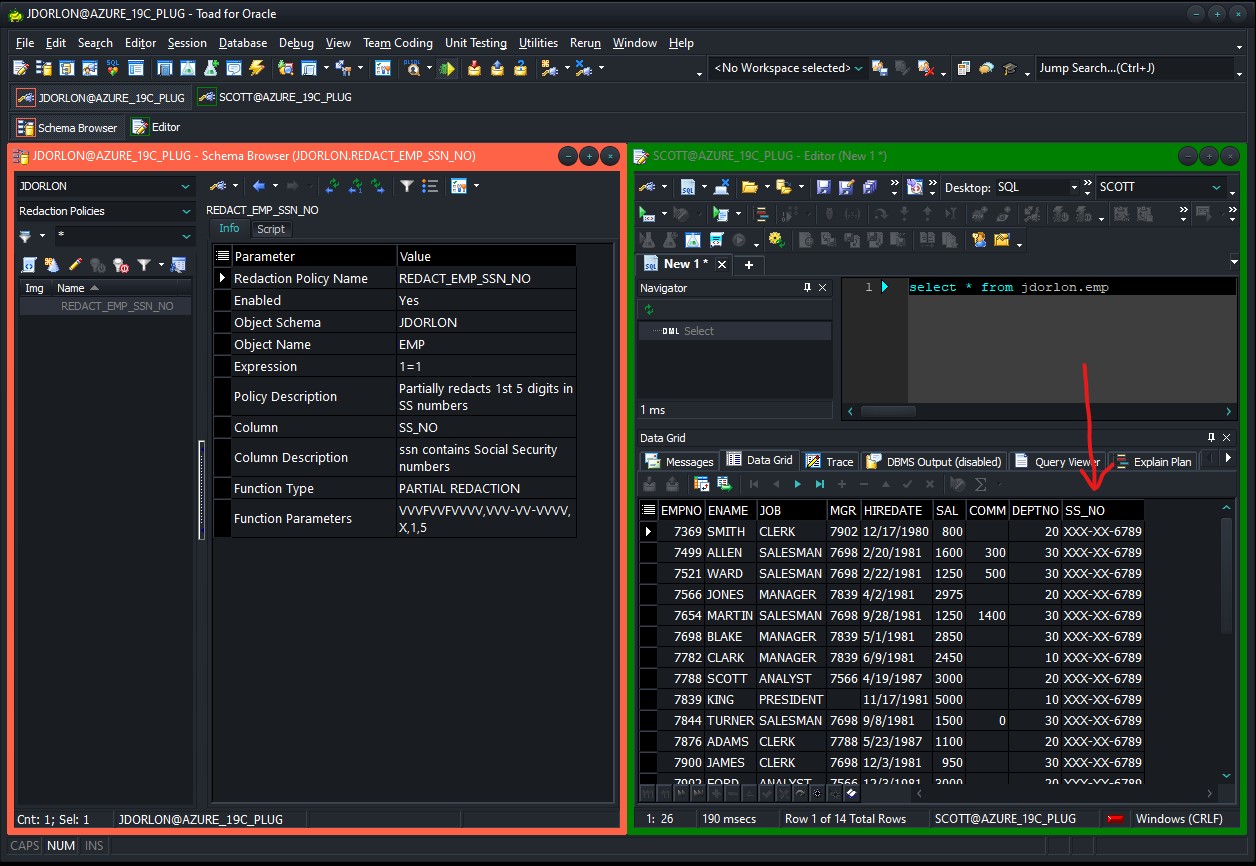Image resolution: width=1256 pixels, height=866 pixels.
Task: Click the Execute statement green play icon
Action: point(648,213)
